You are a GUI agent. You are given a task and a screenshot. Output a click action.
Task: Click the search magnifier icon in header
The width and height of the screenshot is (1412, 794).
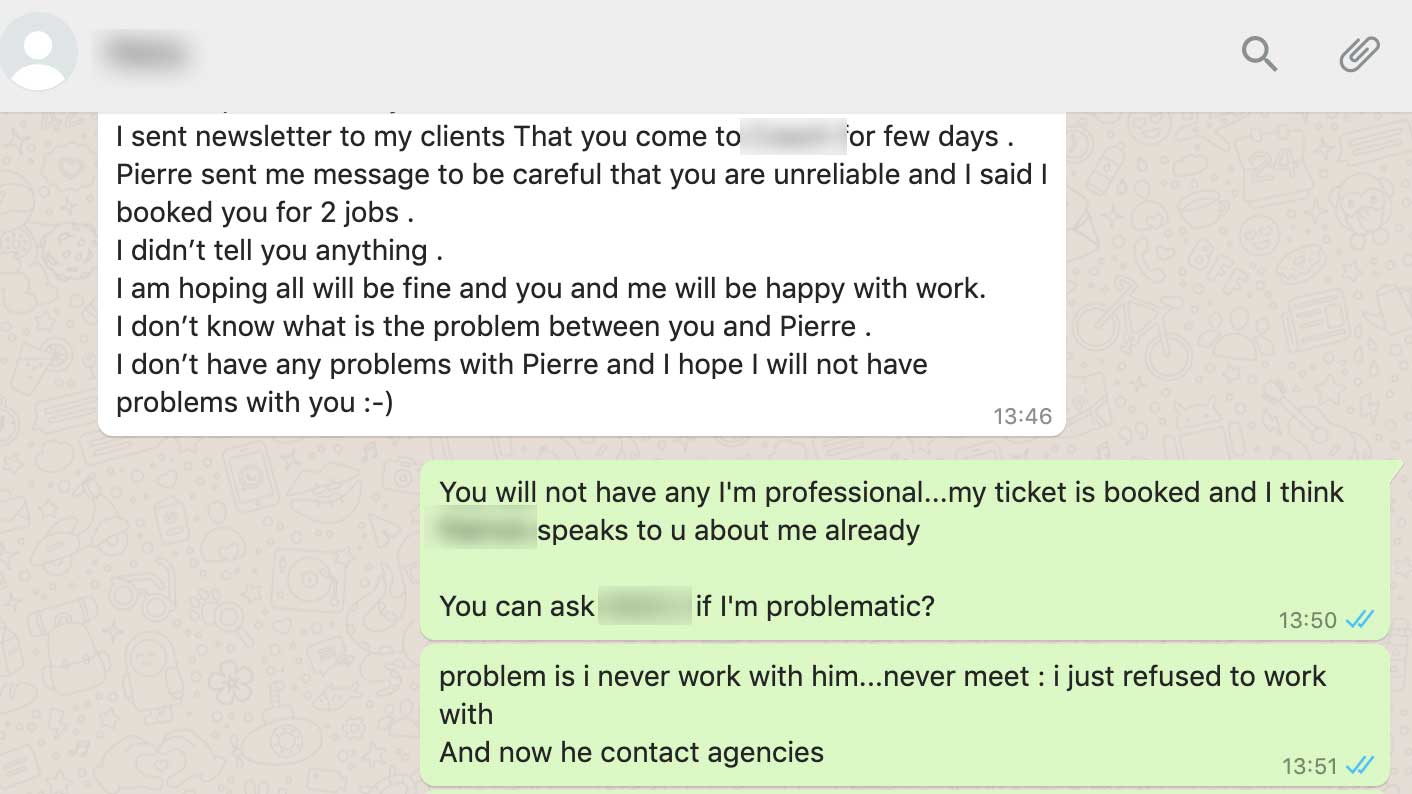coord(1259,53)
